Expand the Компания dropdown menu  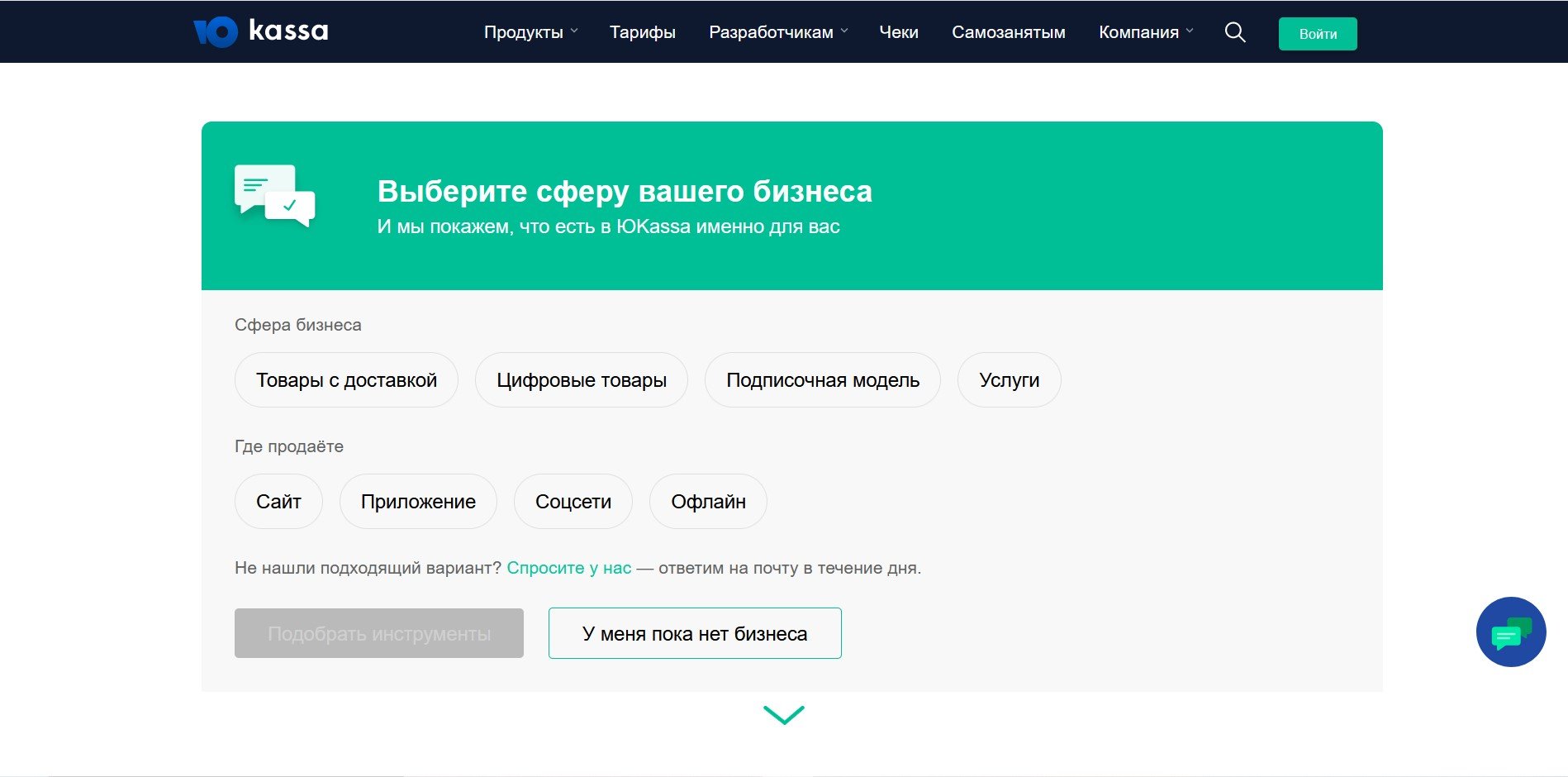[x=1145, y=32]
